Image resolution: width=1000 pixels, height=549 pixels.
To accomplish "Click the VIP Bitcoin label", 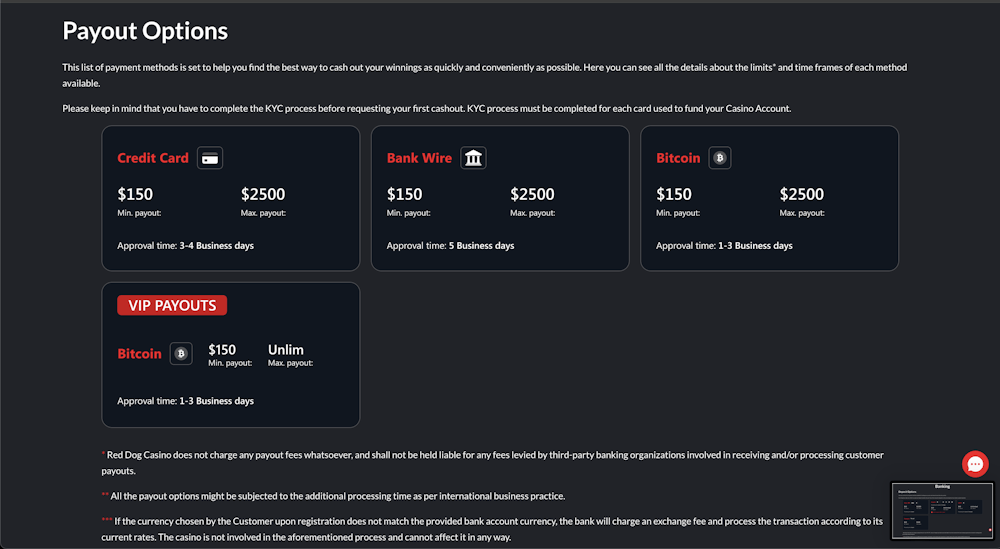I will point(140,354).
